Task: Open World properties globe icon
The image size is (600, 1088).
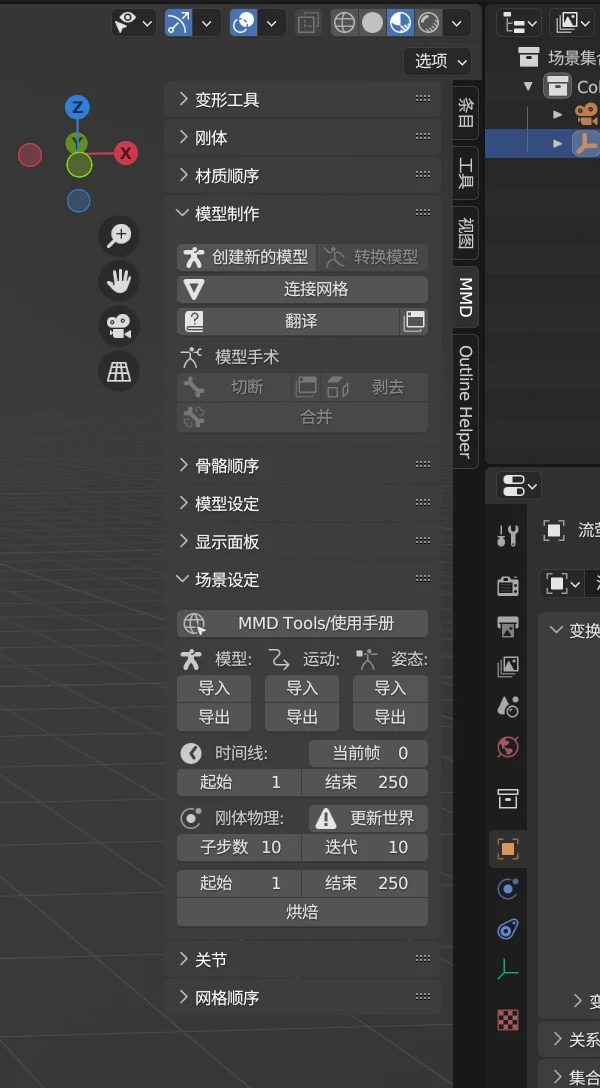Action: pyautogui.click(x=508, y=747)
